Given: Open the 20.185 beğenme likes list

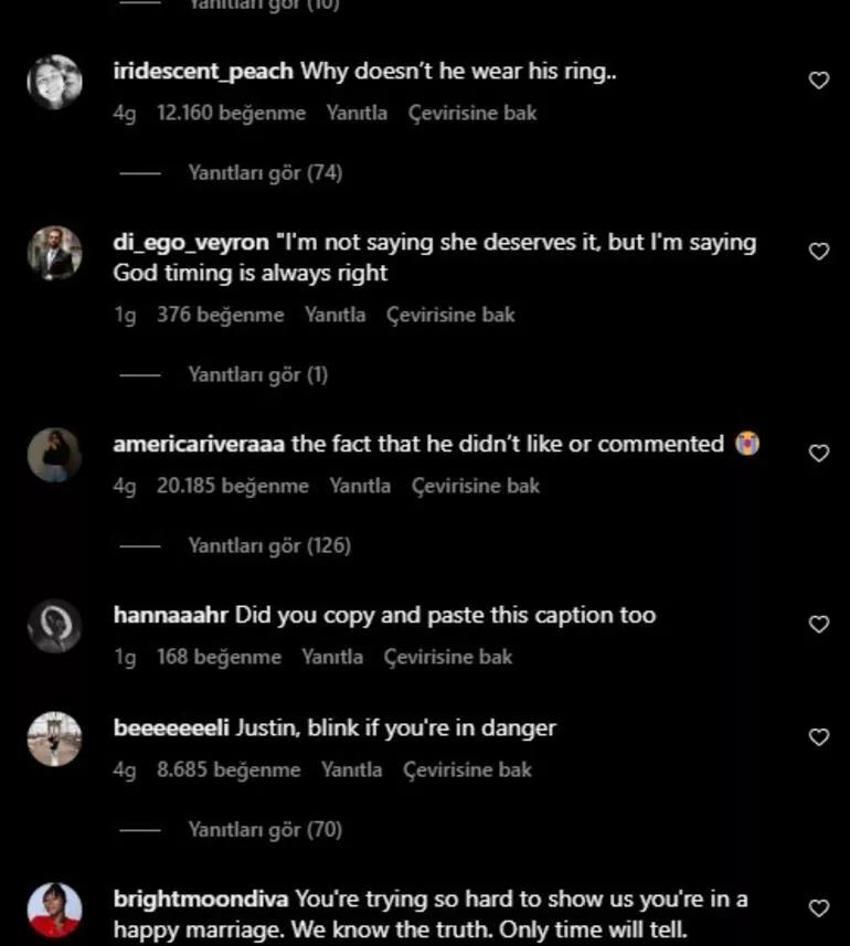Looking at the screenshot, I should 233,486.
